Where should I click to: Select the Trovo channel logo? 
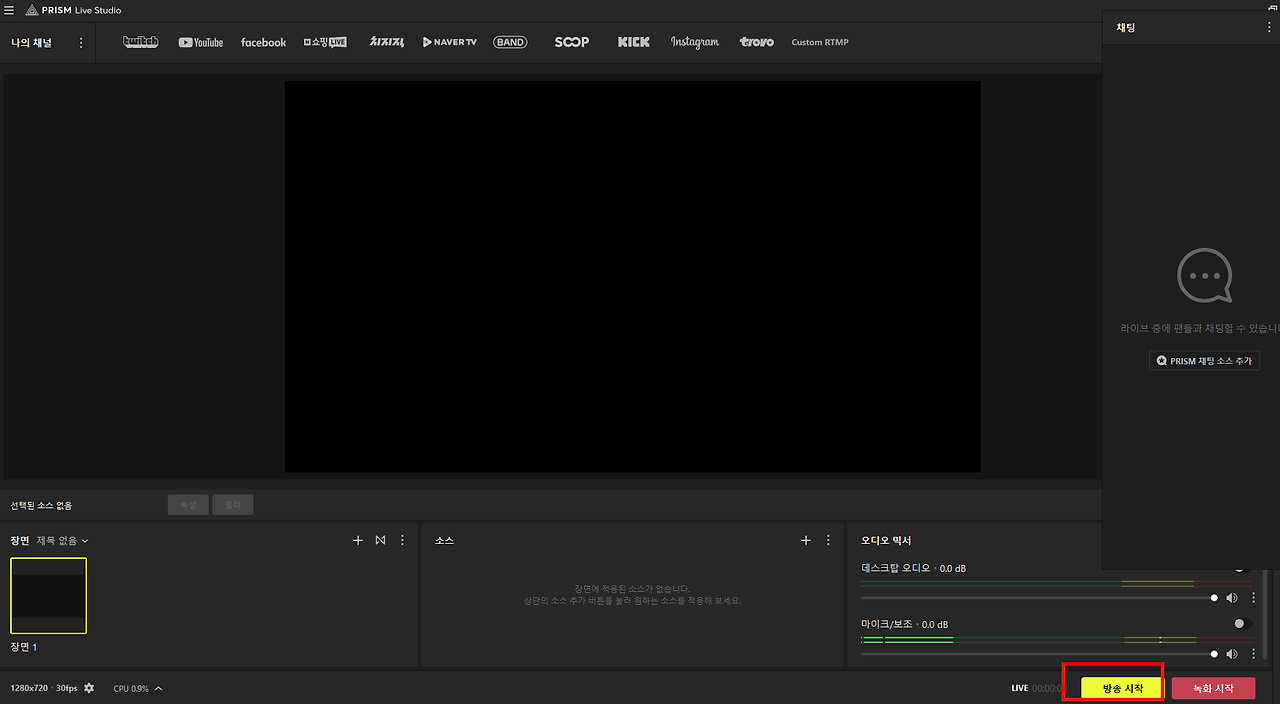[x=757, y=42]
